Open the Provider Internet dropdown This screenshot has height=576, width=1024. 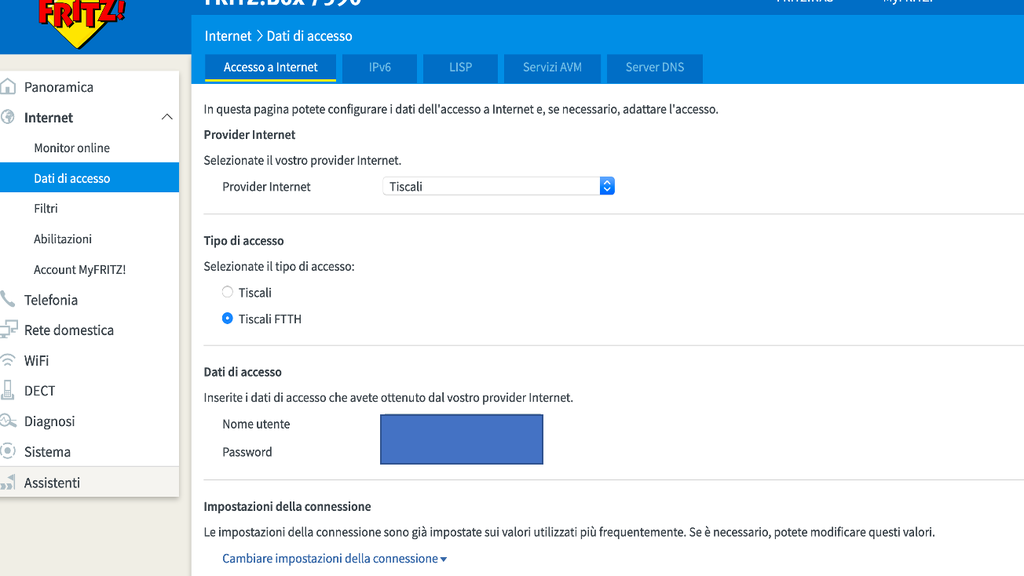tap(498, 186)
